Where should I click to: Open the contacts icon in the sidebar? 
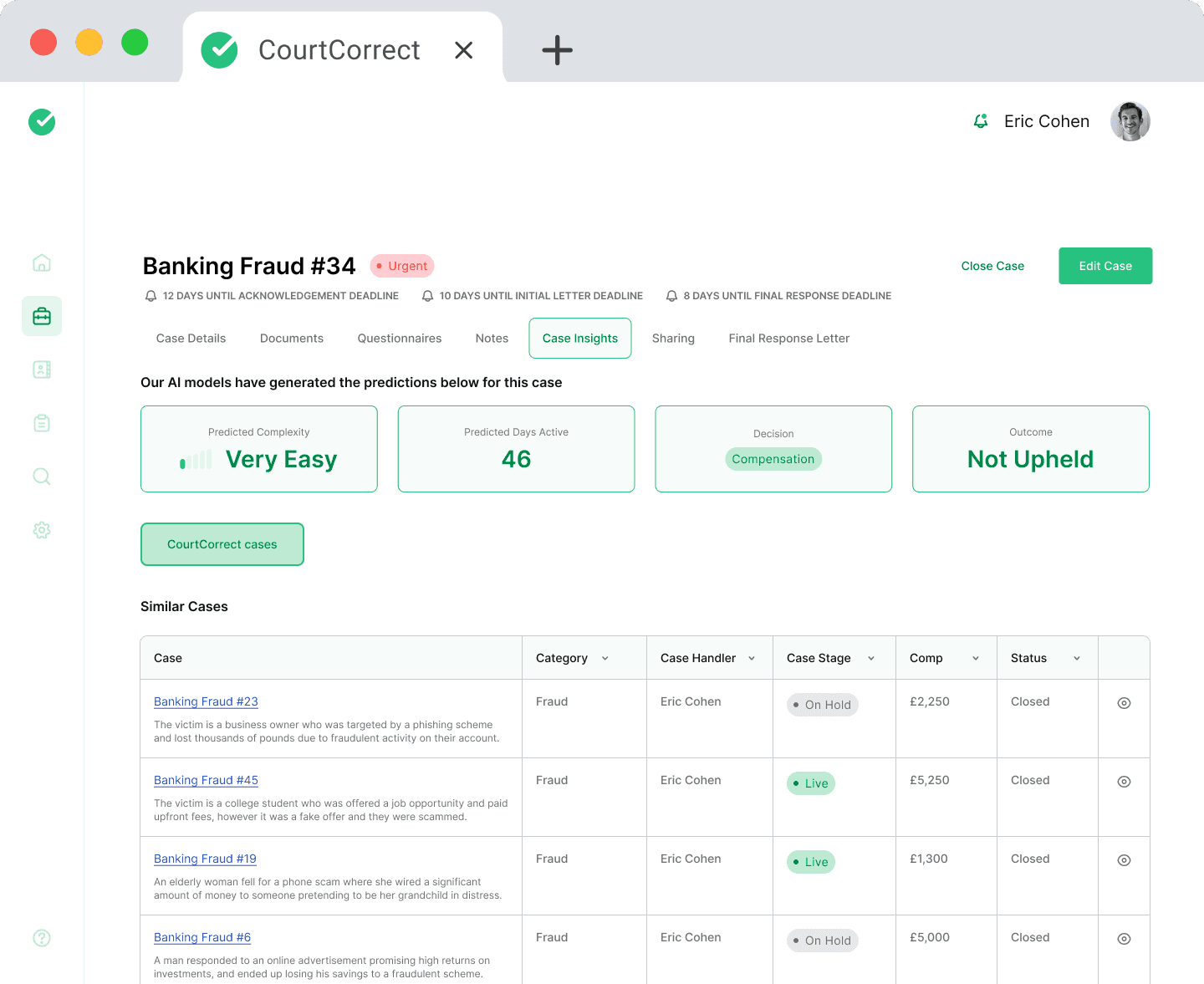tap(42, 370)
